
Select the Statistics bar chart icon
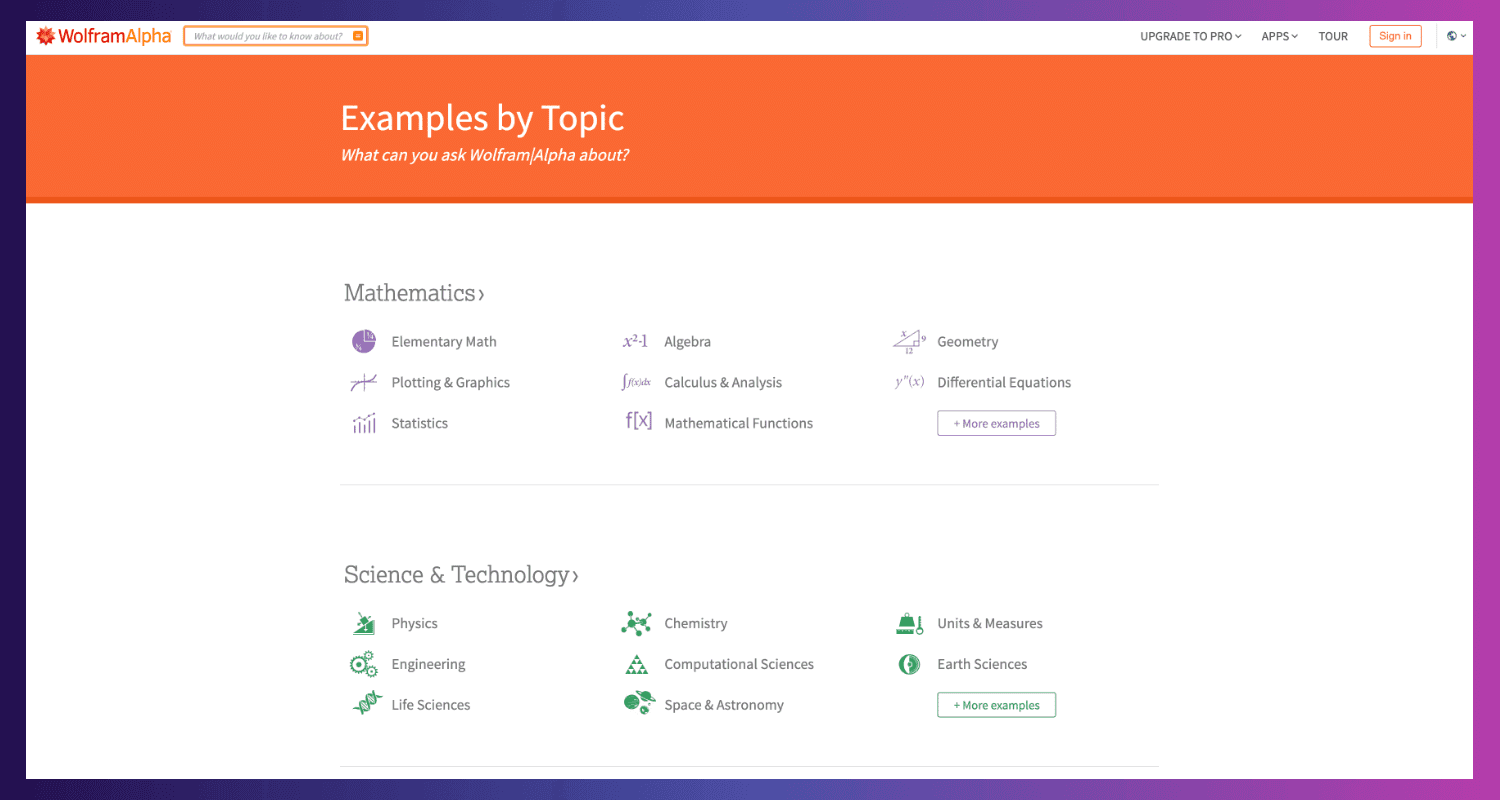click(x=363, y=424)
